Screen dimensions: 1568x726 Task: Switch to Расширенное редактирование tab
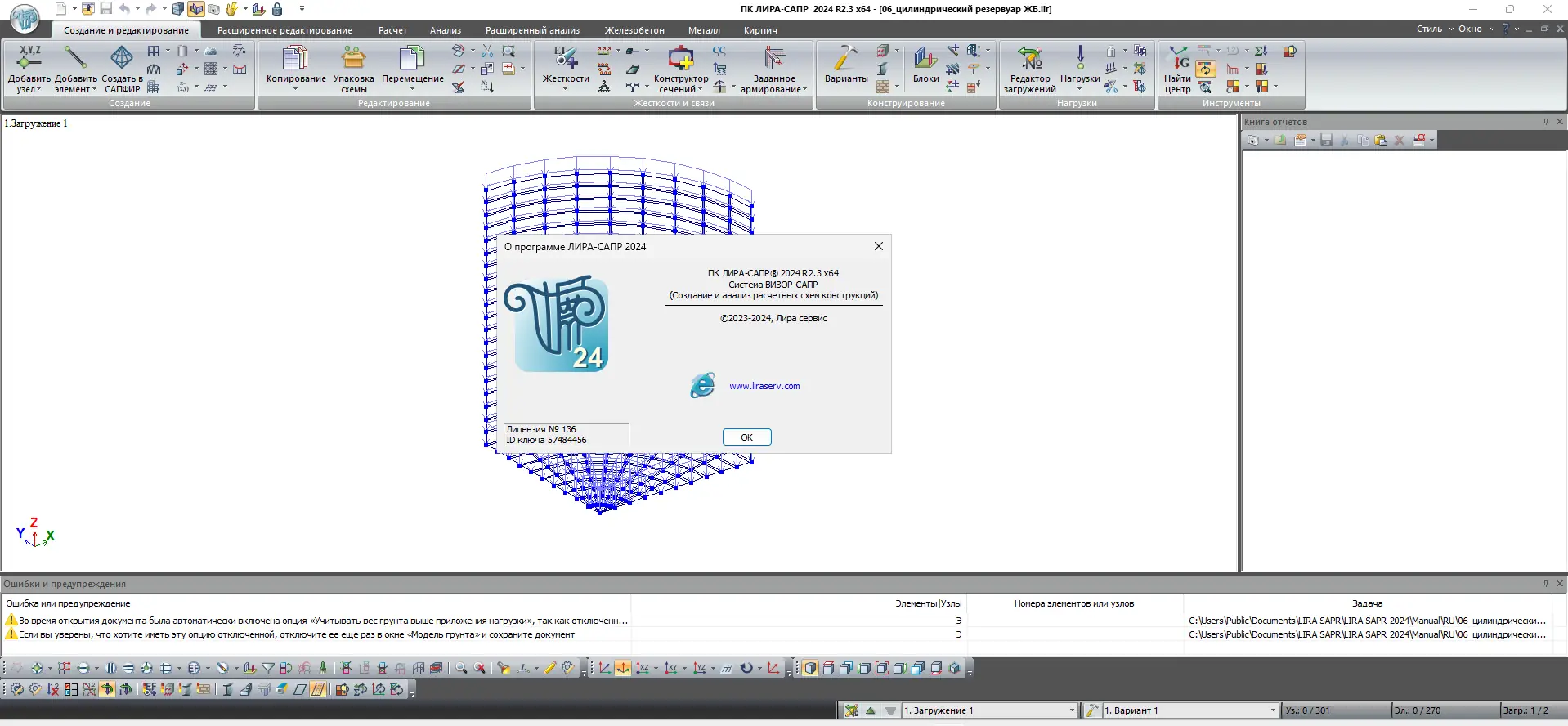pos(284,30)
